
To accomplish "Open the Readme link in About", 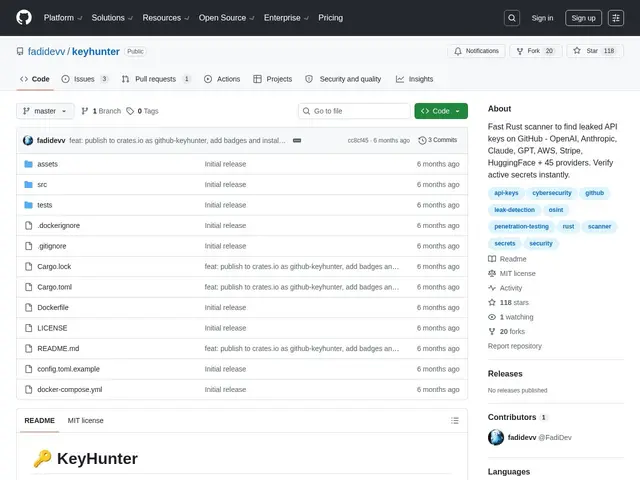I will click(x=507, y=259).
